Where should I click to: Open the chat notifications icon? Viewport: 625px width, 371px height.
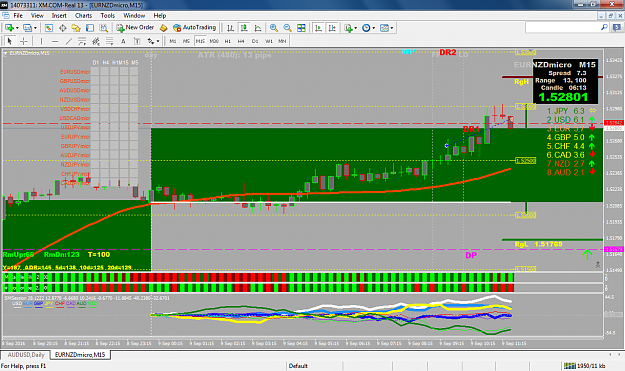(x=617, y=27)
